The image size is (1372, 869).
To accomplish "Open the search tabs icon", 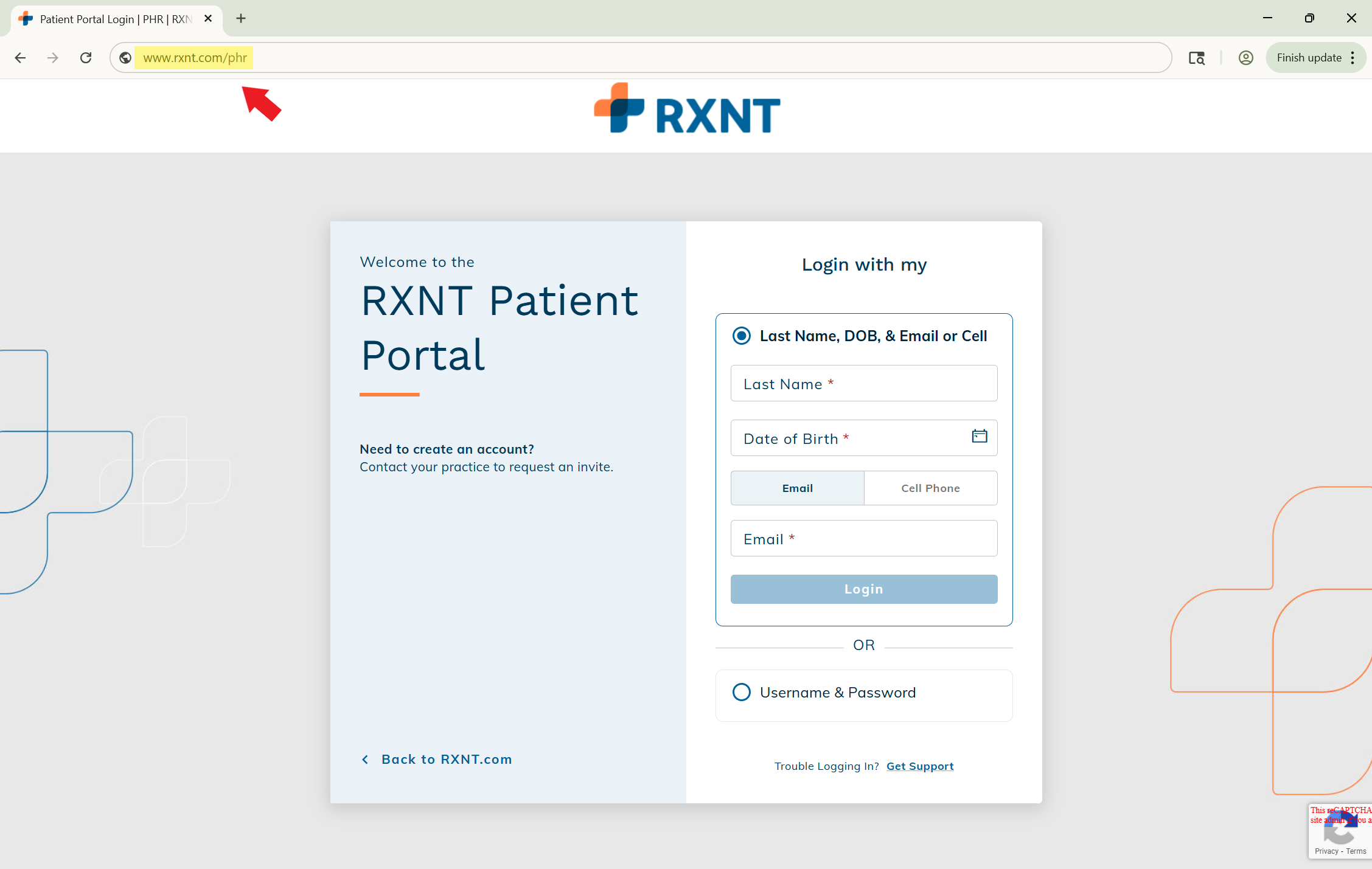I will pyautogui.click(x=1196, y=58).
